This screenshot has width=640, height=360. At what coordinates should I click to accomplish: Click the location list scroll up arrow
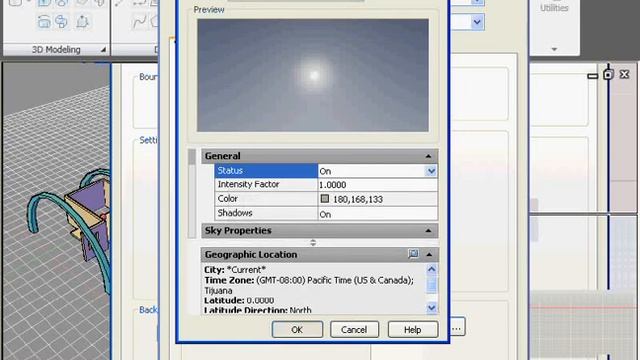[431, 269]
